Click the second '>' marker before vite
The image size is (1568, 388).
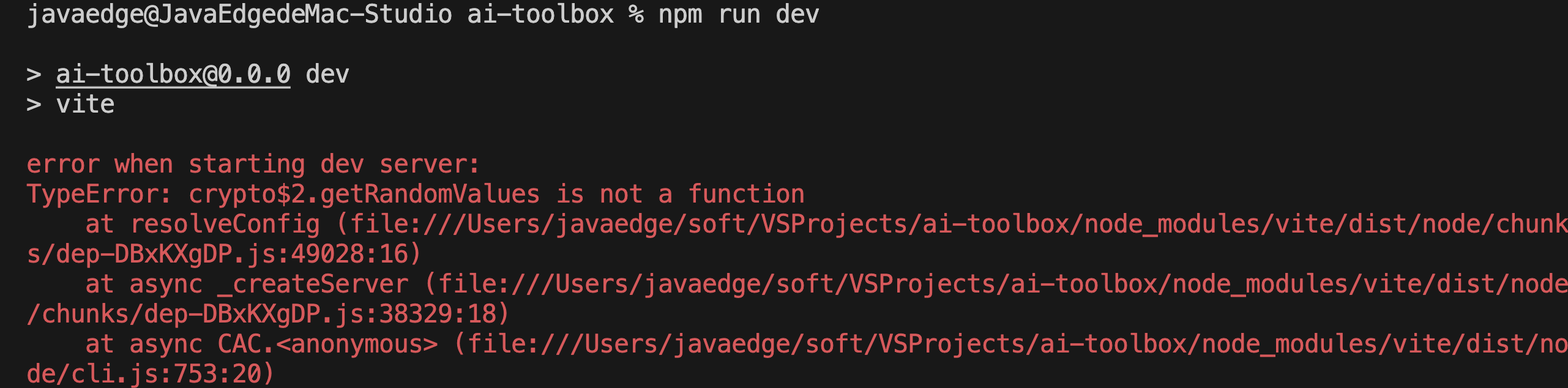click(34, 105)
